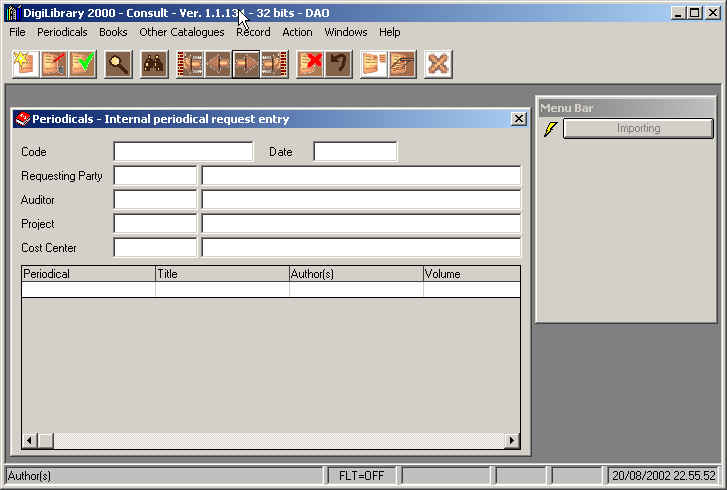This screenshot has height=490, width=727.
Task: Open search with the magnifying glass icon
Action: pyautogui.click(x=118, y=64)
